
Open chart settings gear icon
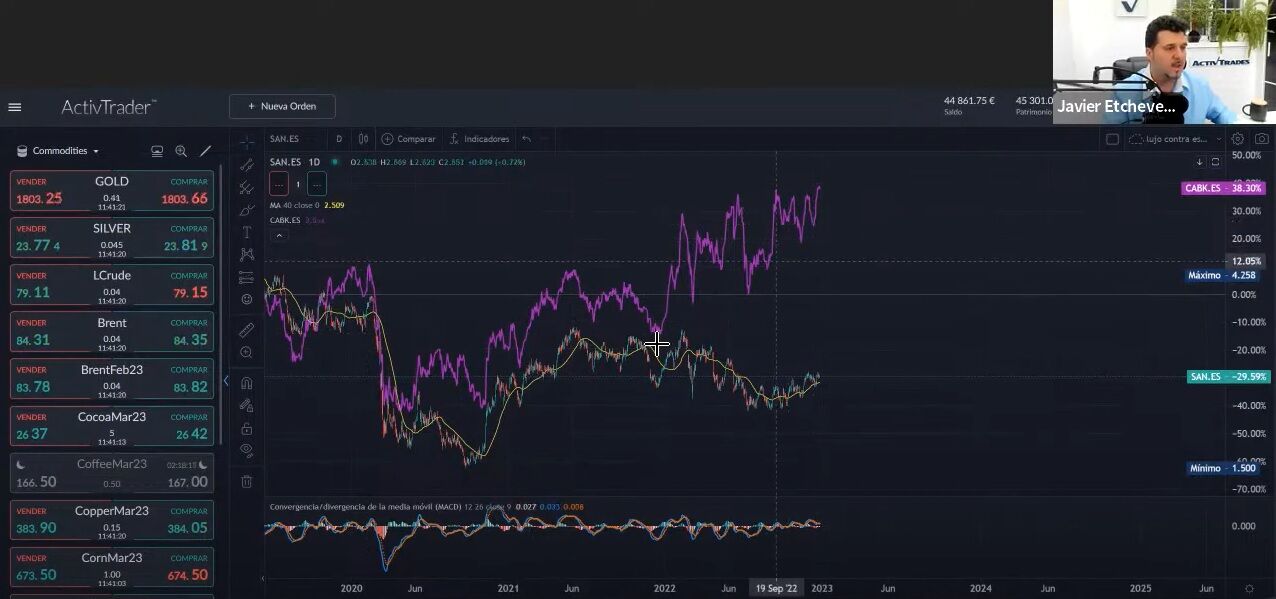(x=1238, y=139)
